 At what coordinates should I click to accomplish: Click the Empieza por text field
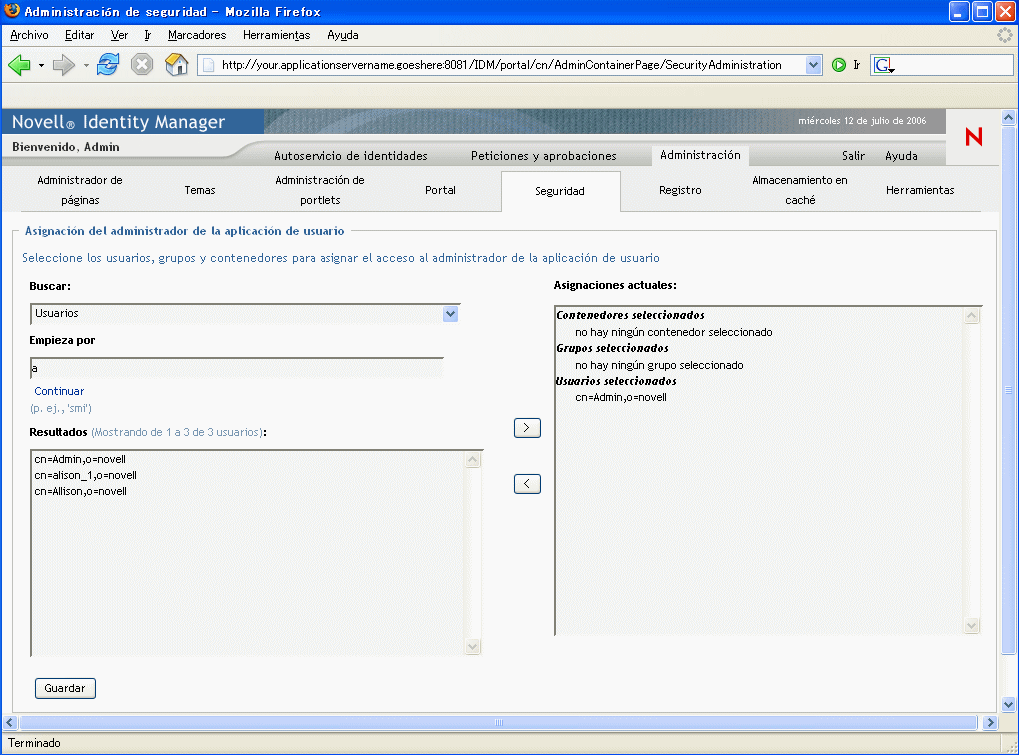click(237, 368)
